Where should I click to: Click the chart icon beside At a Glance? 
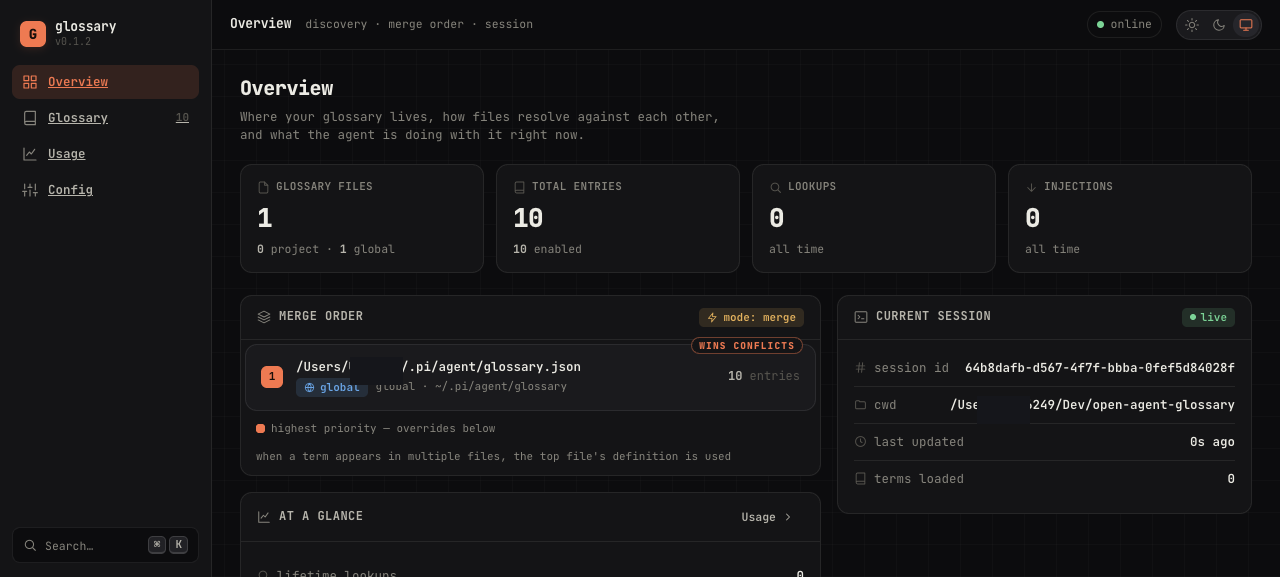coord(264,517)
